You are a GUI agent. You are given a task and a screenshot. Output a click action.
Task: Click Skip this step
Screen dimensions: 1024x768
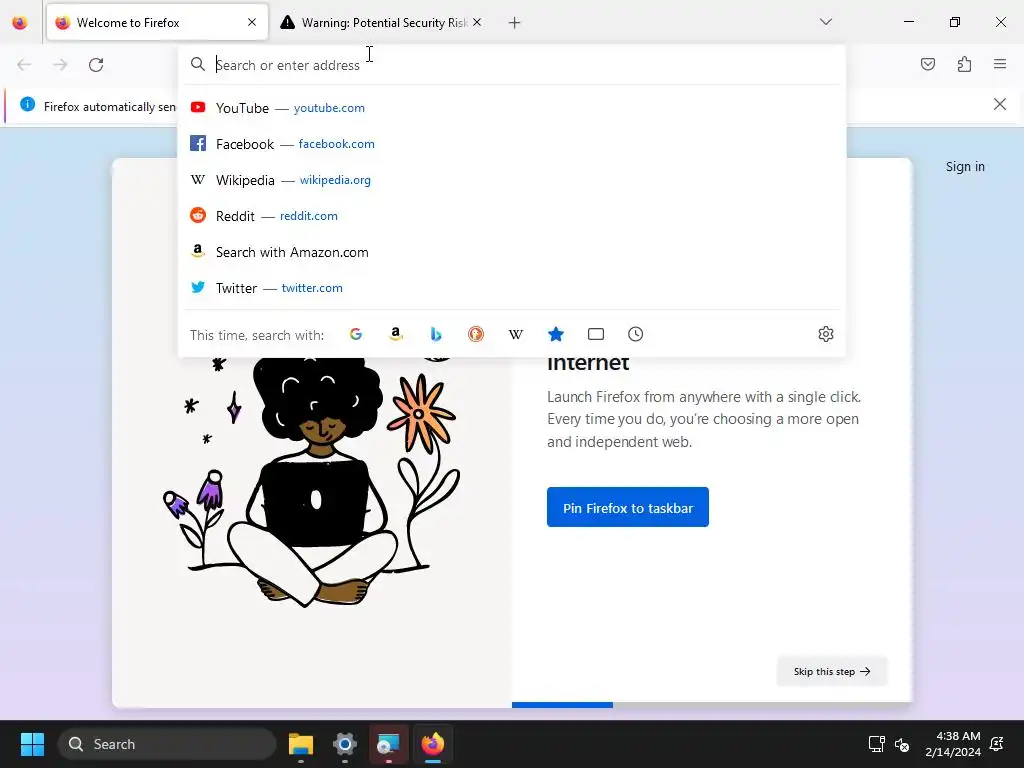pos(831,671)
